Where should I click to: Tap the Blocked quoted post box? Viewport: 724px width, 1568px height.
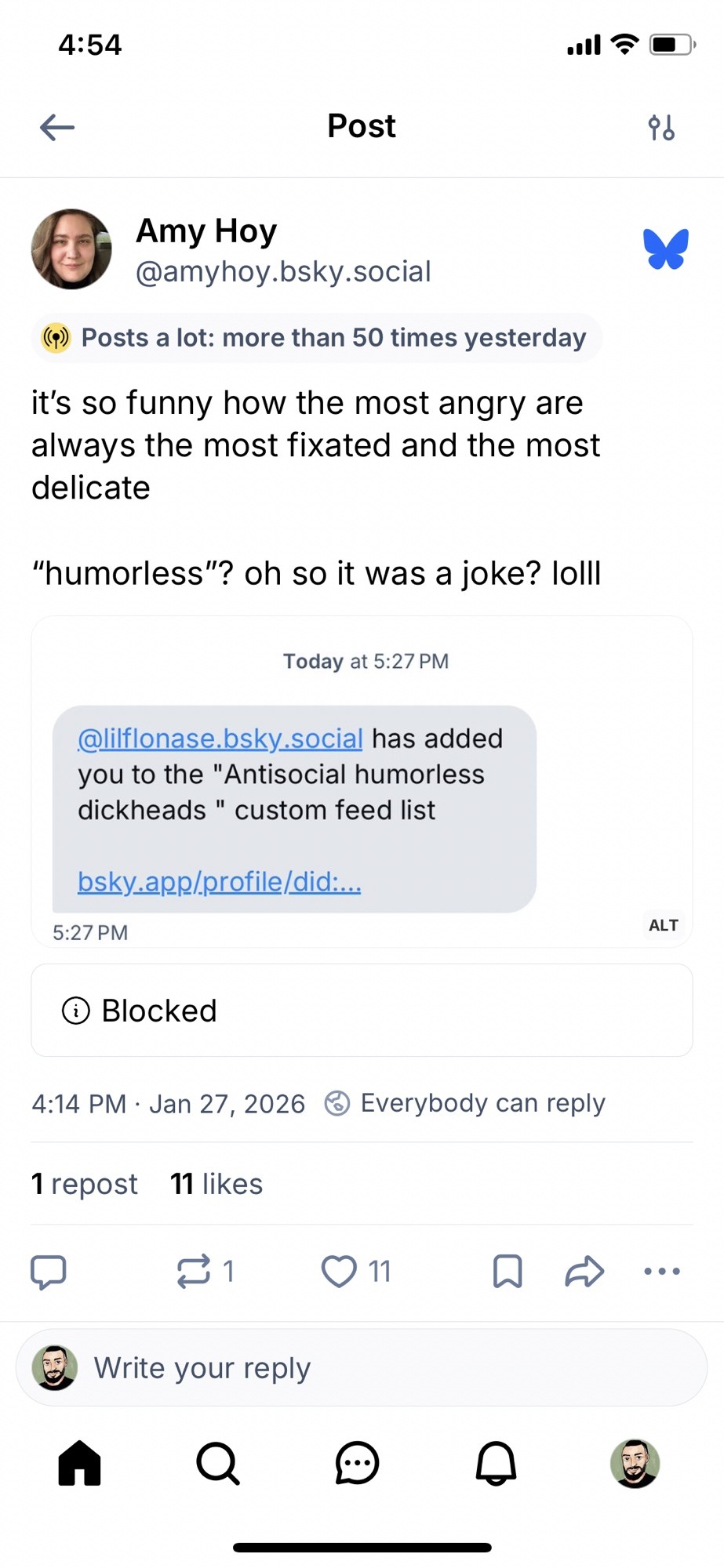click(x=362, y=1011)
